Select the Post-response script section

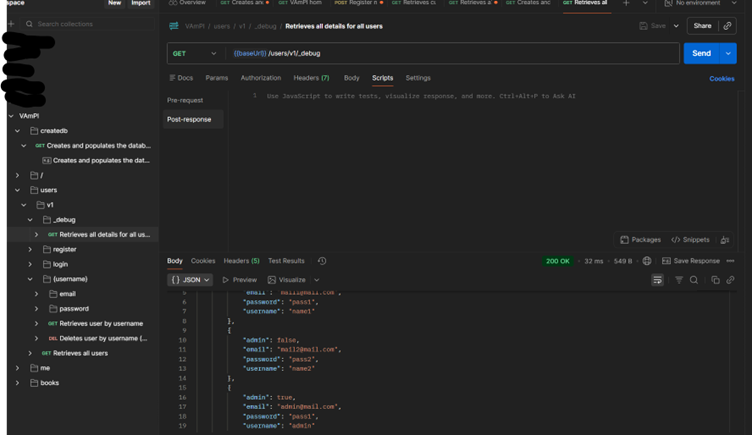pos(193,119)
